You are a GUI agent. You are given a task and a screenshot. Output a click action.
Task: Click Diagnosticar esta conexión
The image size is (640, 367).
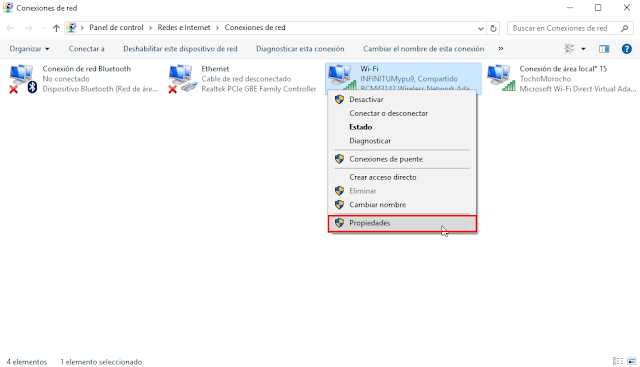coord(300,49)
